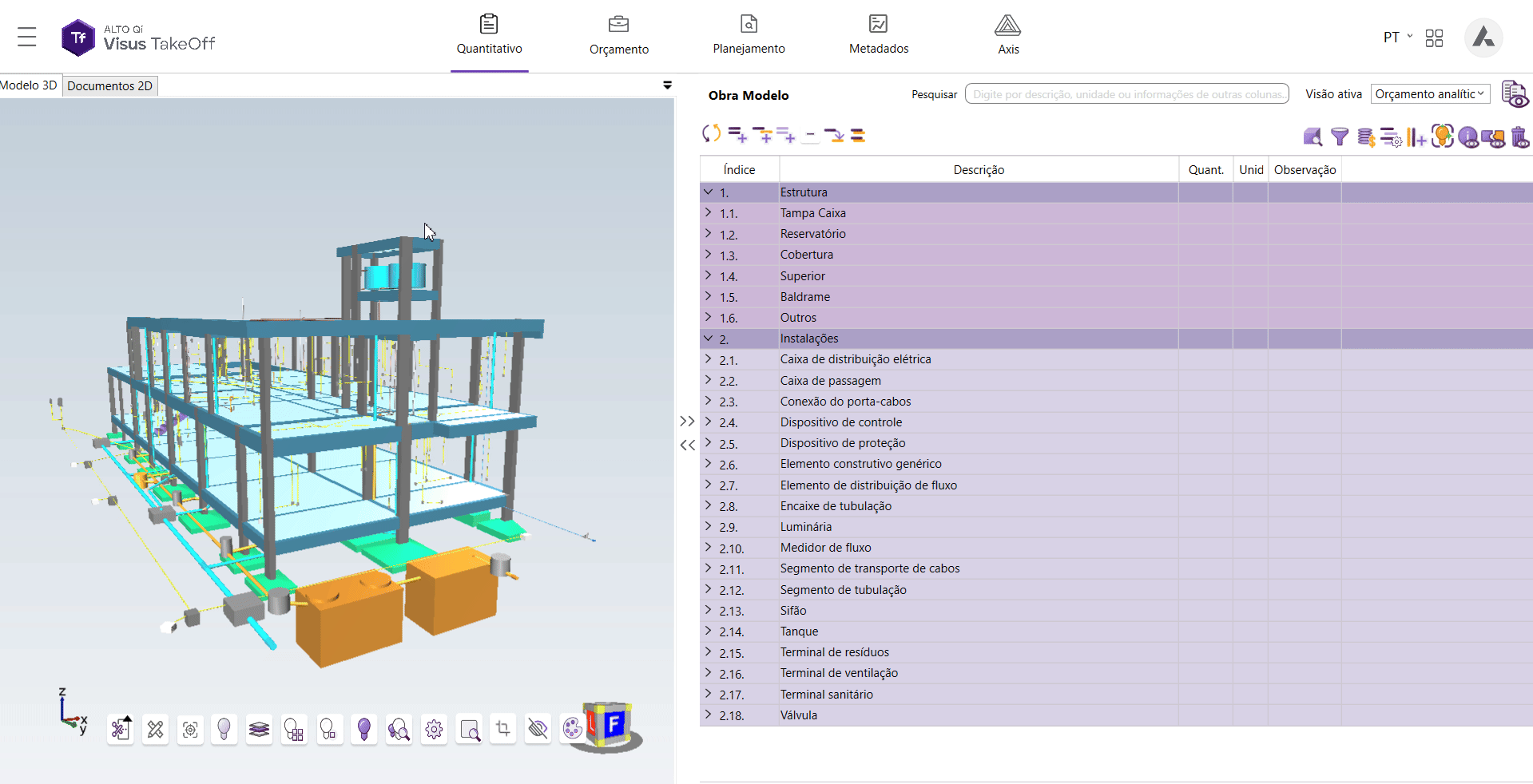Open the gear settings in 3D viewer toolbar

click(434, 729)
